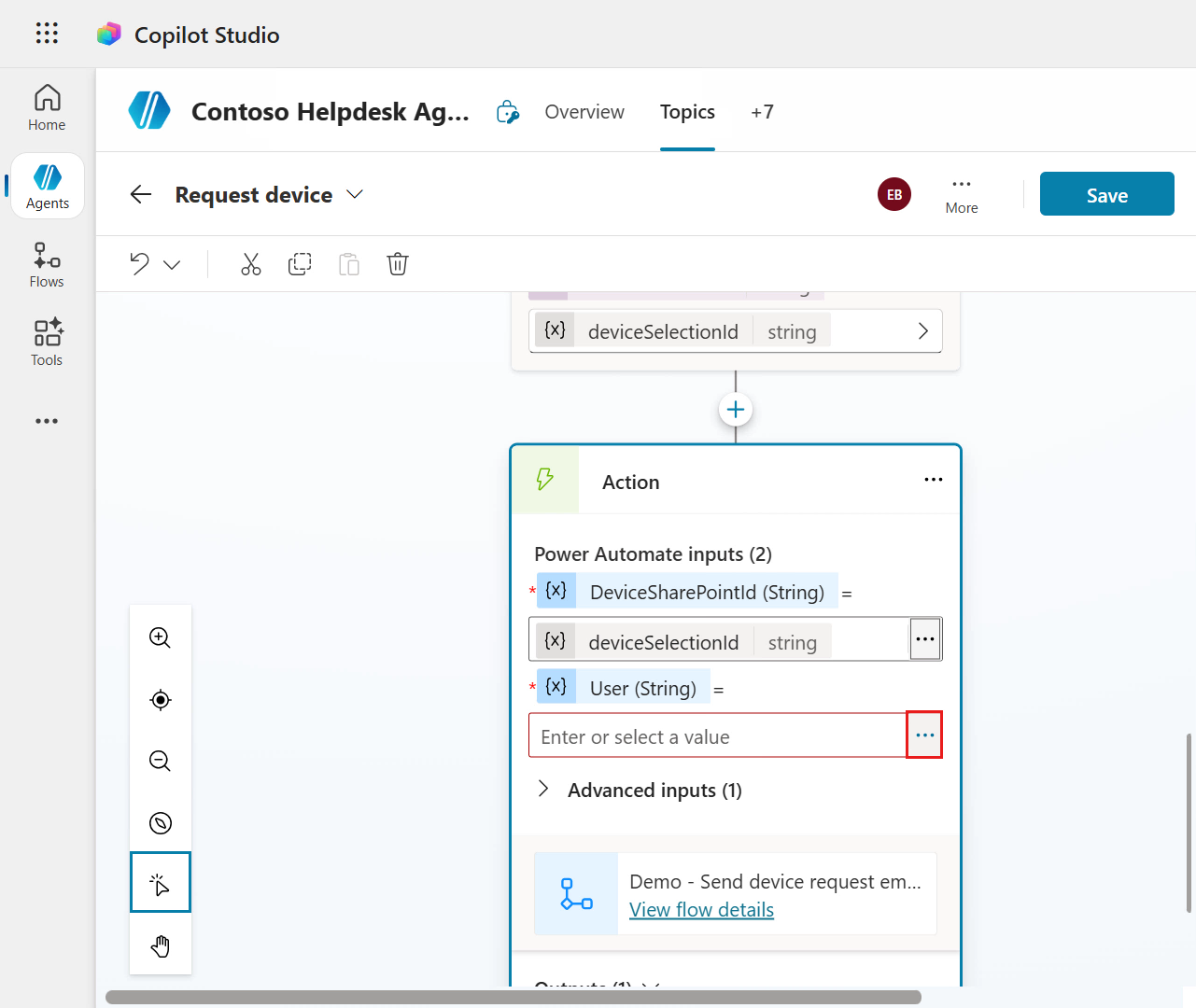
Task: Add a node with the plus connector
Action: (x=736, y=410)
